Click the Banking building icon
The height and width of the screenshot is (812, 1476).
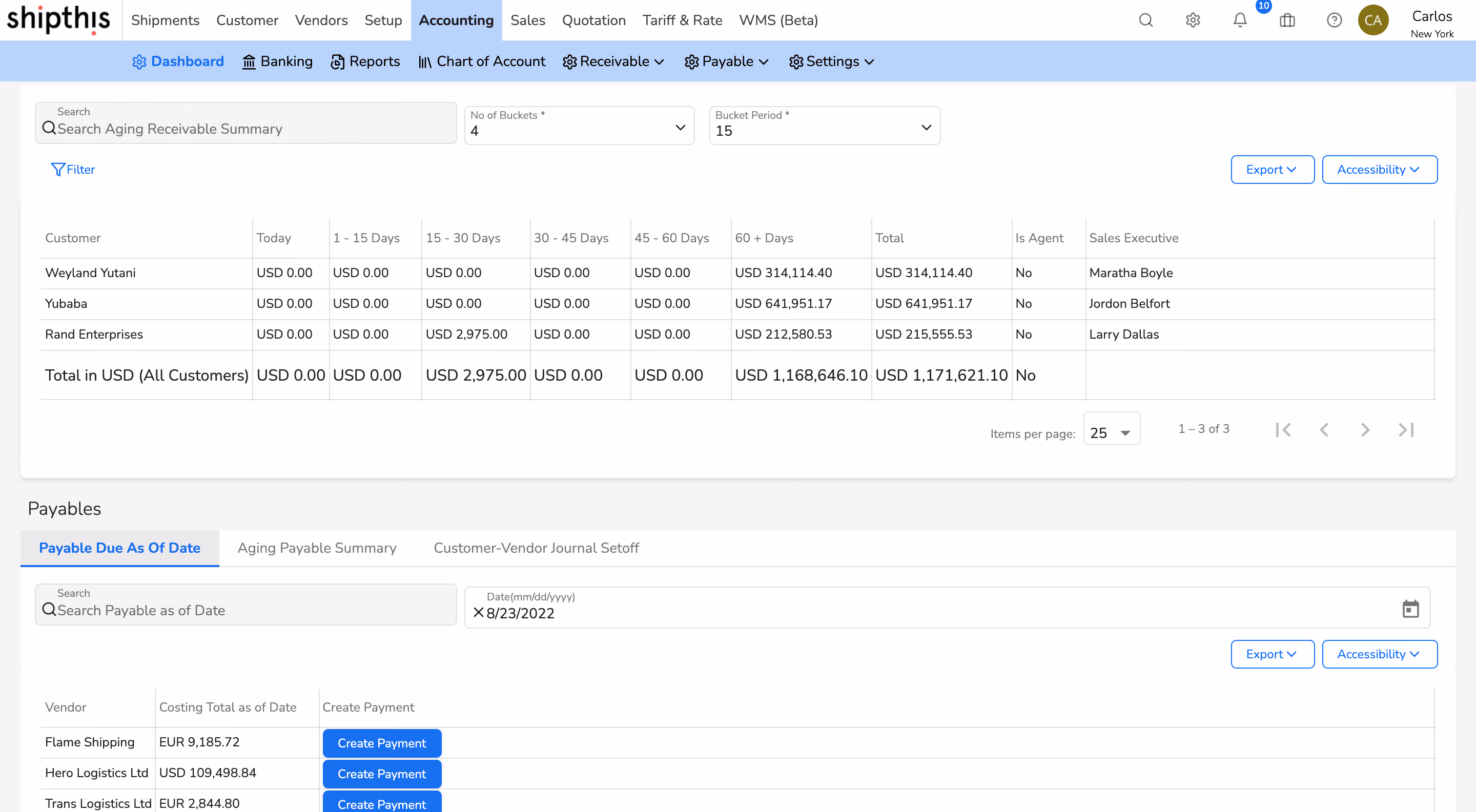click(x=249, y=62)
